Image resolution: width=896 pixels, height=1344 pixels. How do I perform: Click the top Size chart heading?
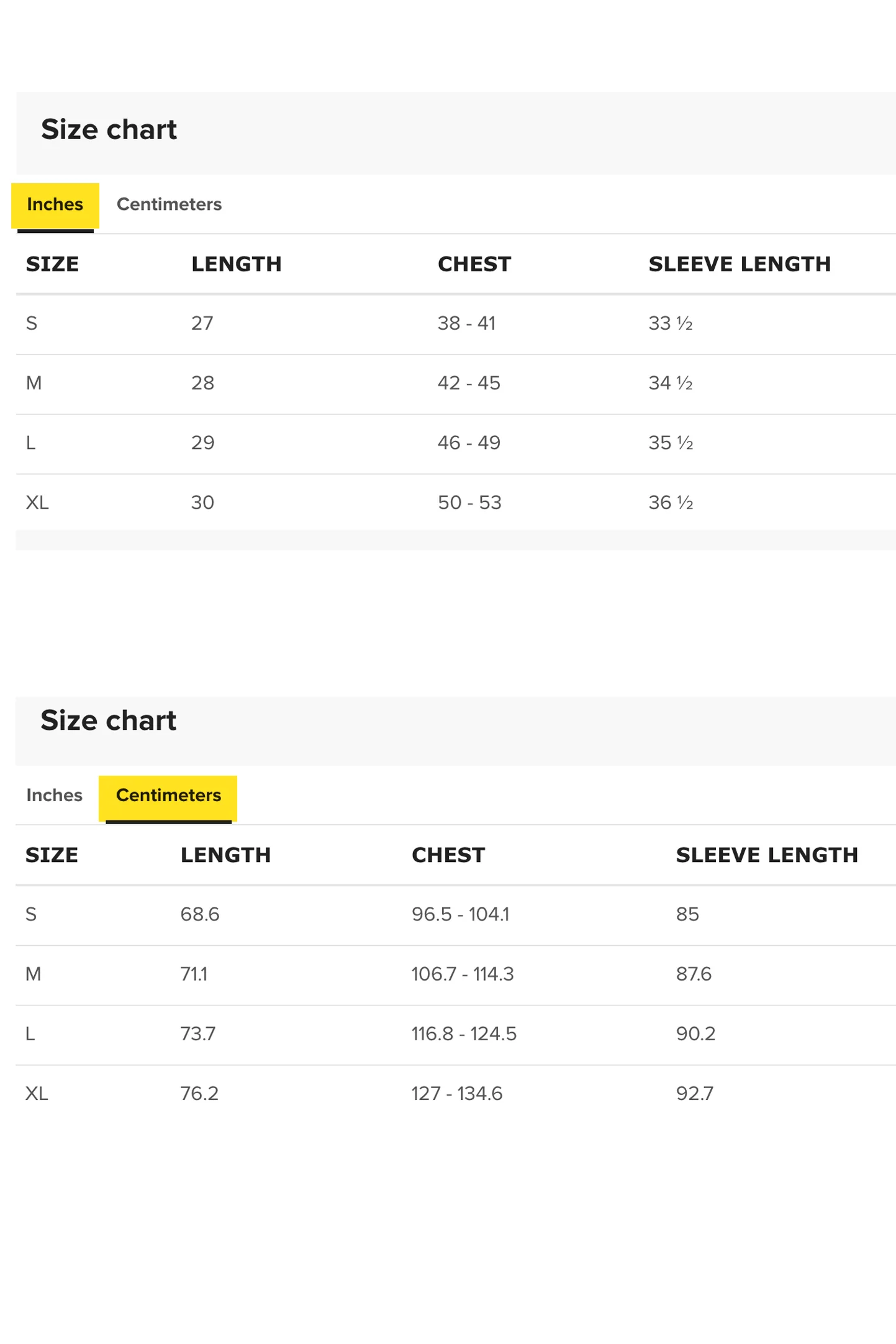click(109, 129)
